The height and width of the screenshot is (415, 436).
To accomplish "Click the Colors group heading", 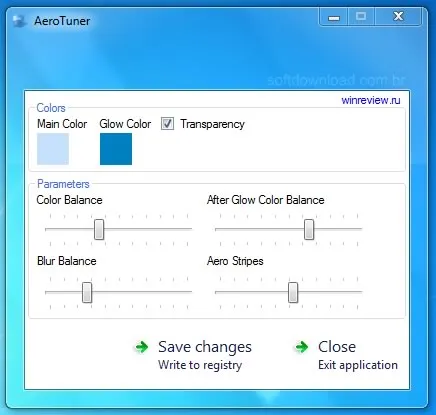I will (x=51, y=108).
